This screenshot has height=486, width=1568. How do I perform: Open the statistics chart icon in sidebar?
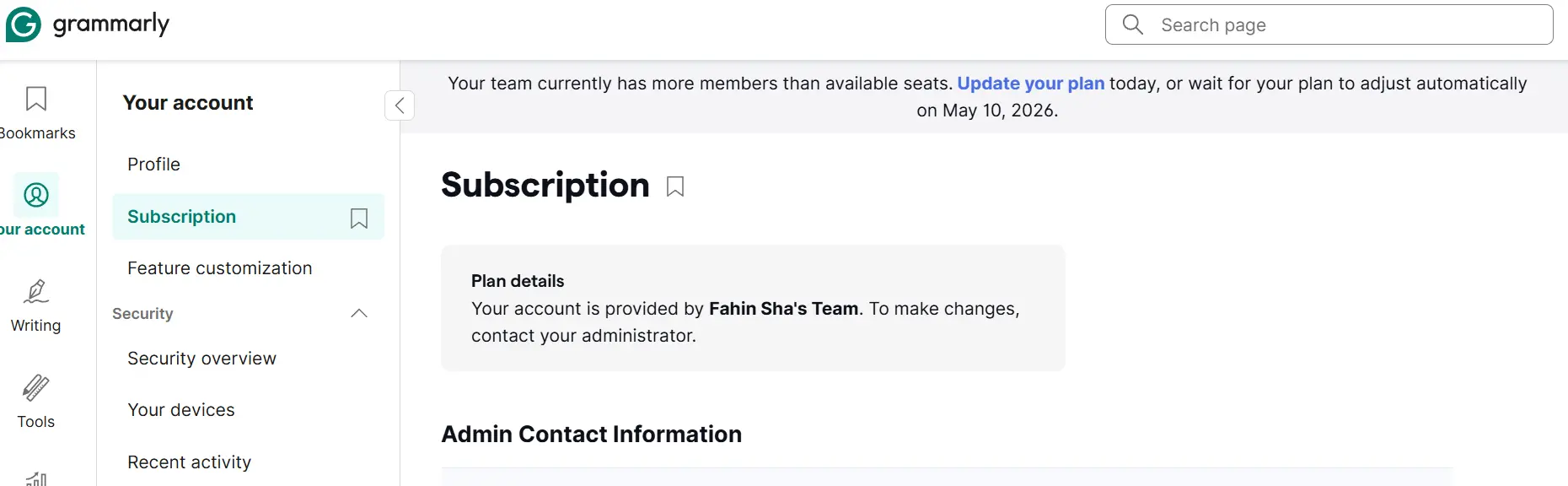(x=36, y=479)
